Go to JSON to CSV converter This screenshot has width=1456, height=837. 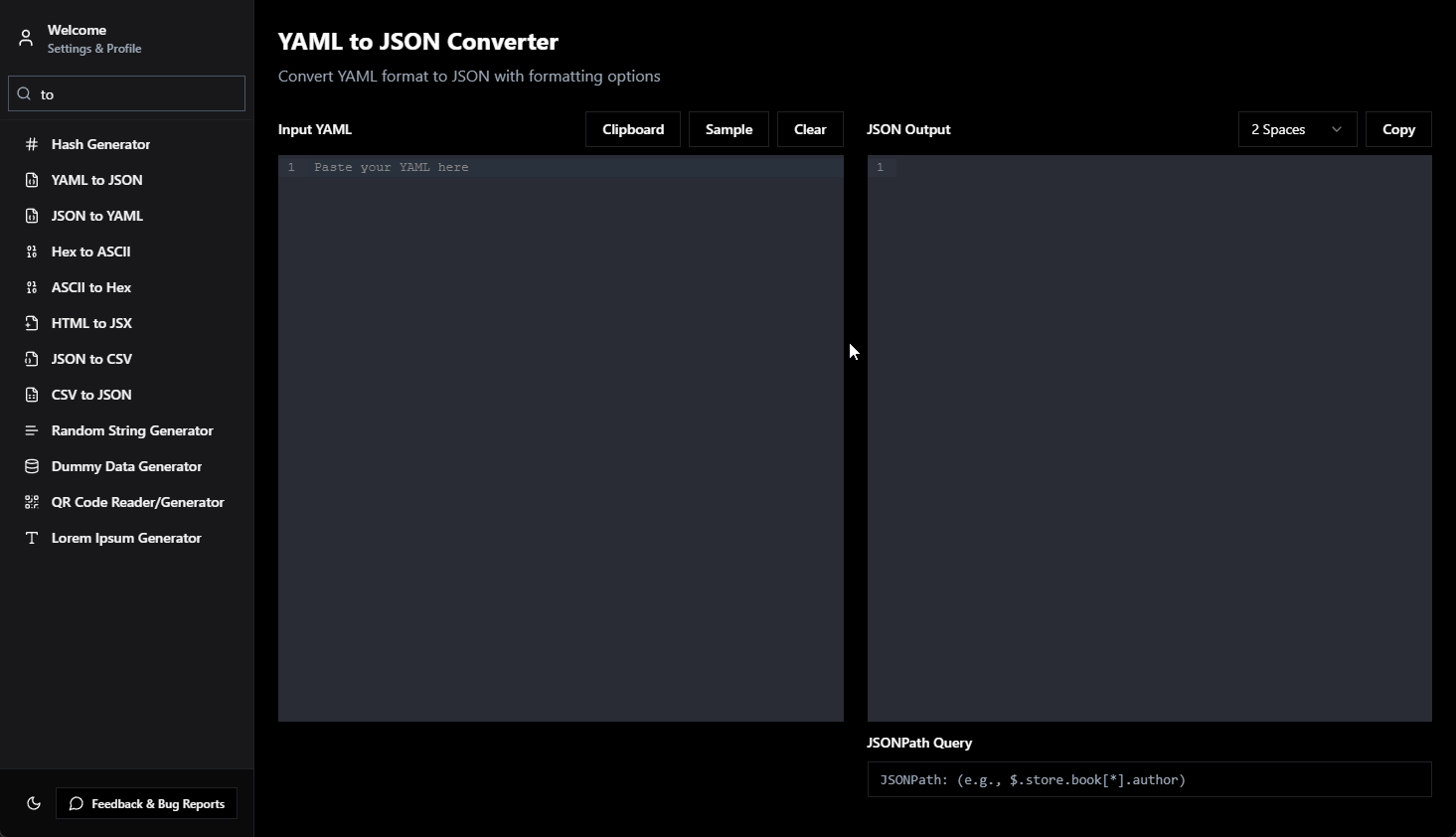point(91,359)
